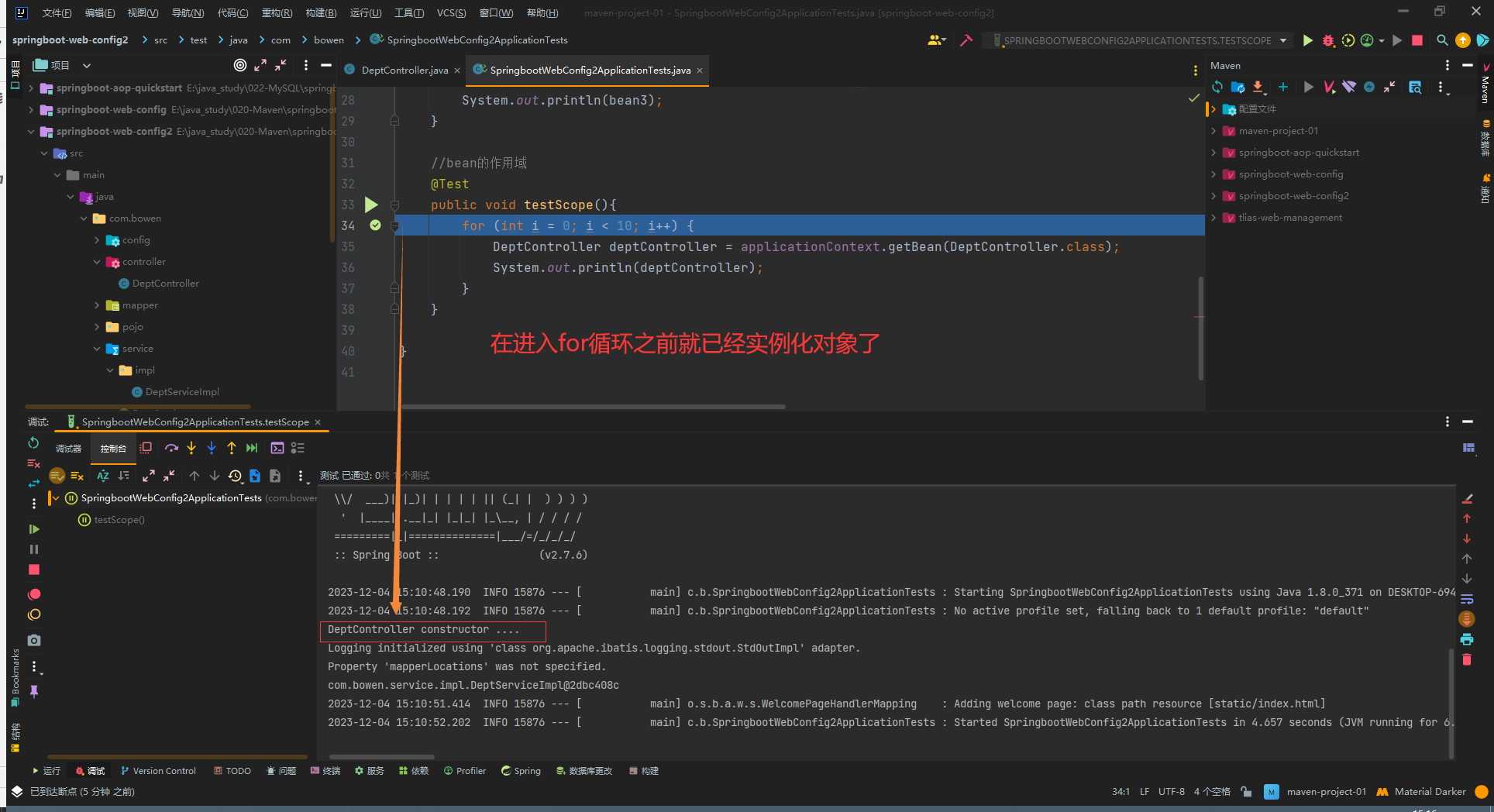The height and width of the screenshot is (812, 1494).
Task: Pin the debug tab icon
Action: (33, 691)
